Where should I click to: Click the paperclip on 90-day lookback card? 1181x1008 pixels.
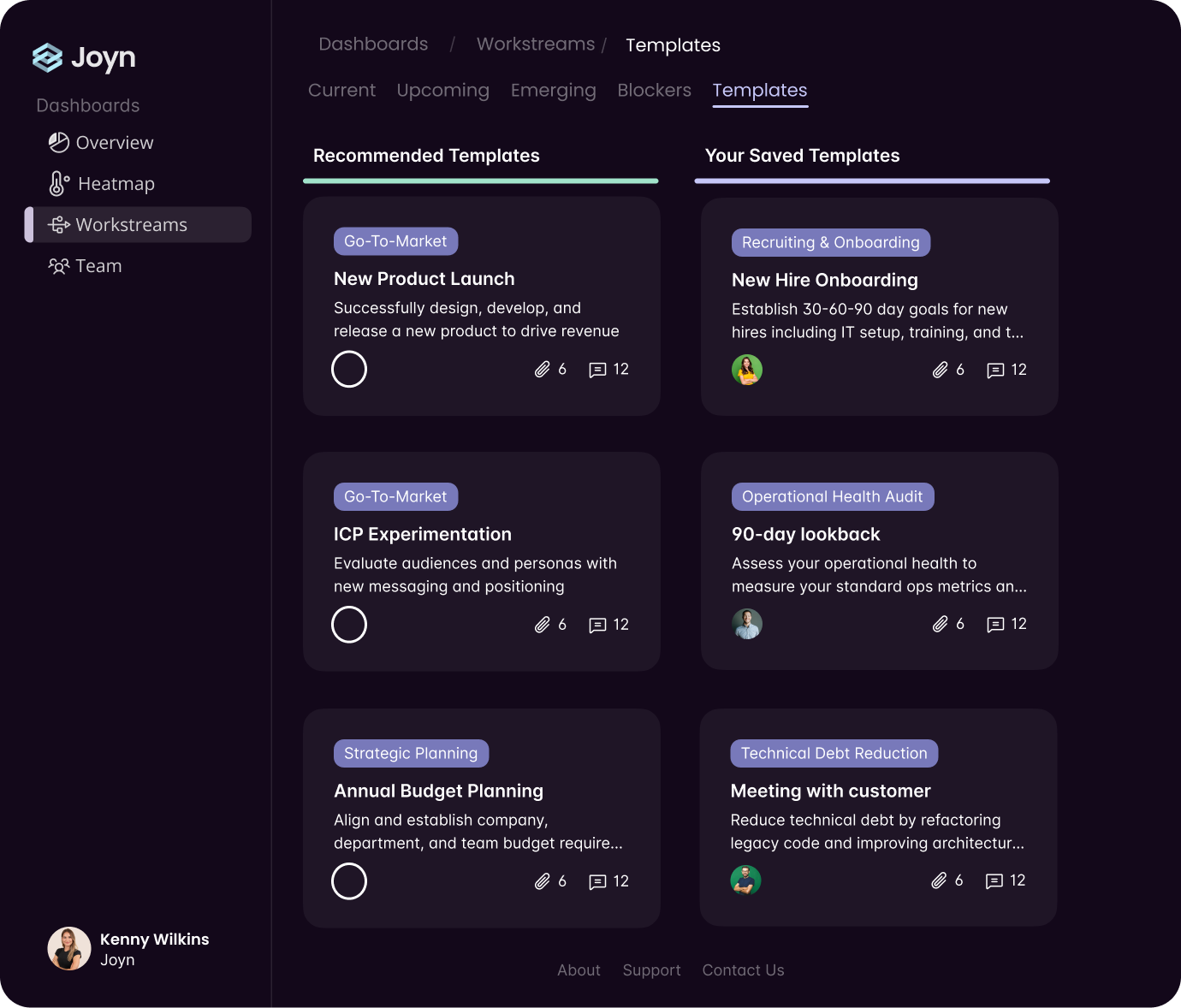tap(941, 624)
